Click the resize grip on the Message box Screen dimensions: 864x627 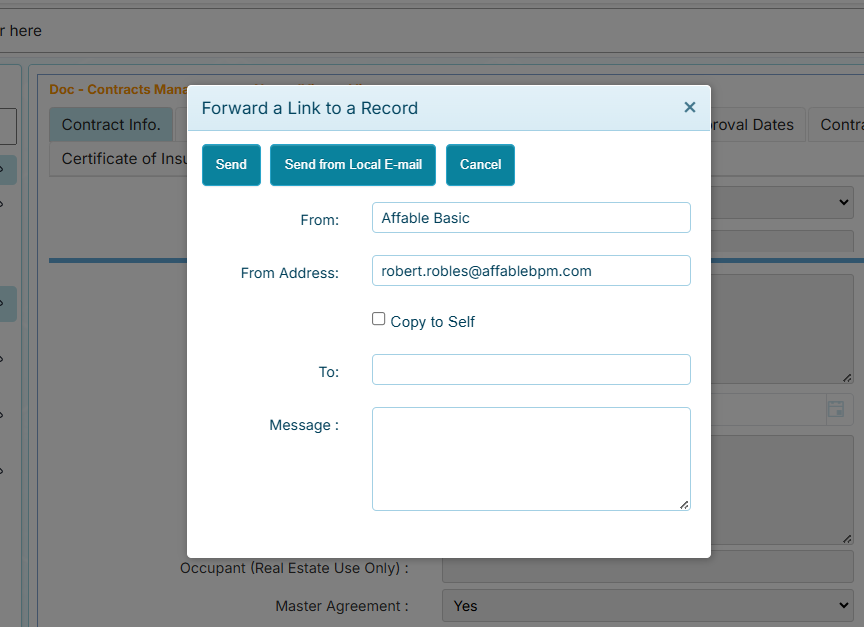tap(686, 507)
